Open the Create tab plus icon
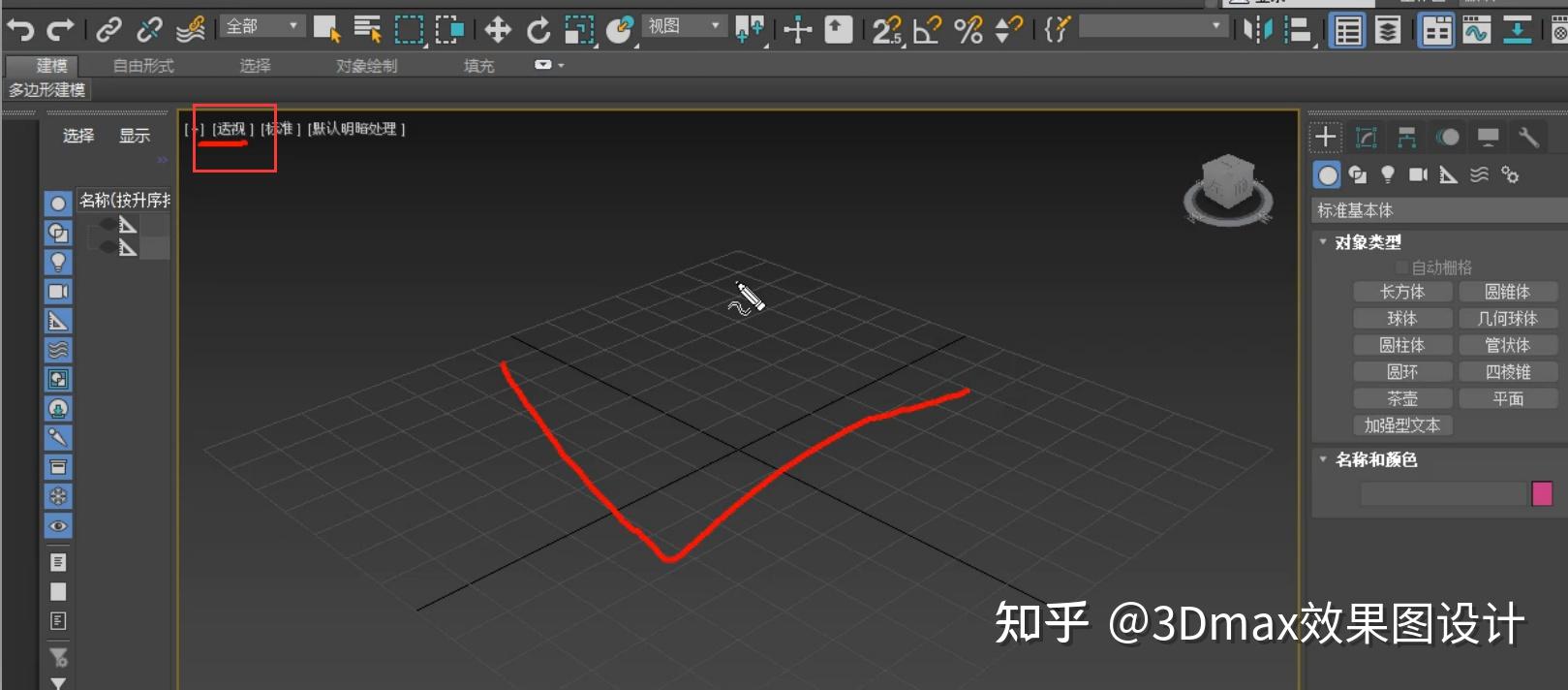The image size is (1568, 690). point(1326,138)
